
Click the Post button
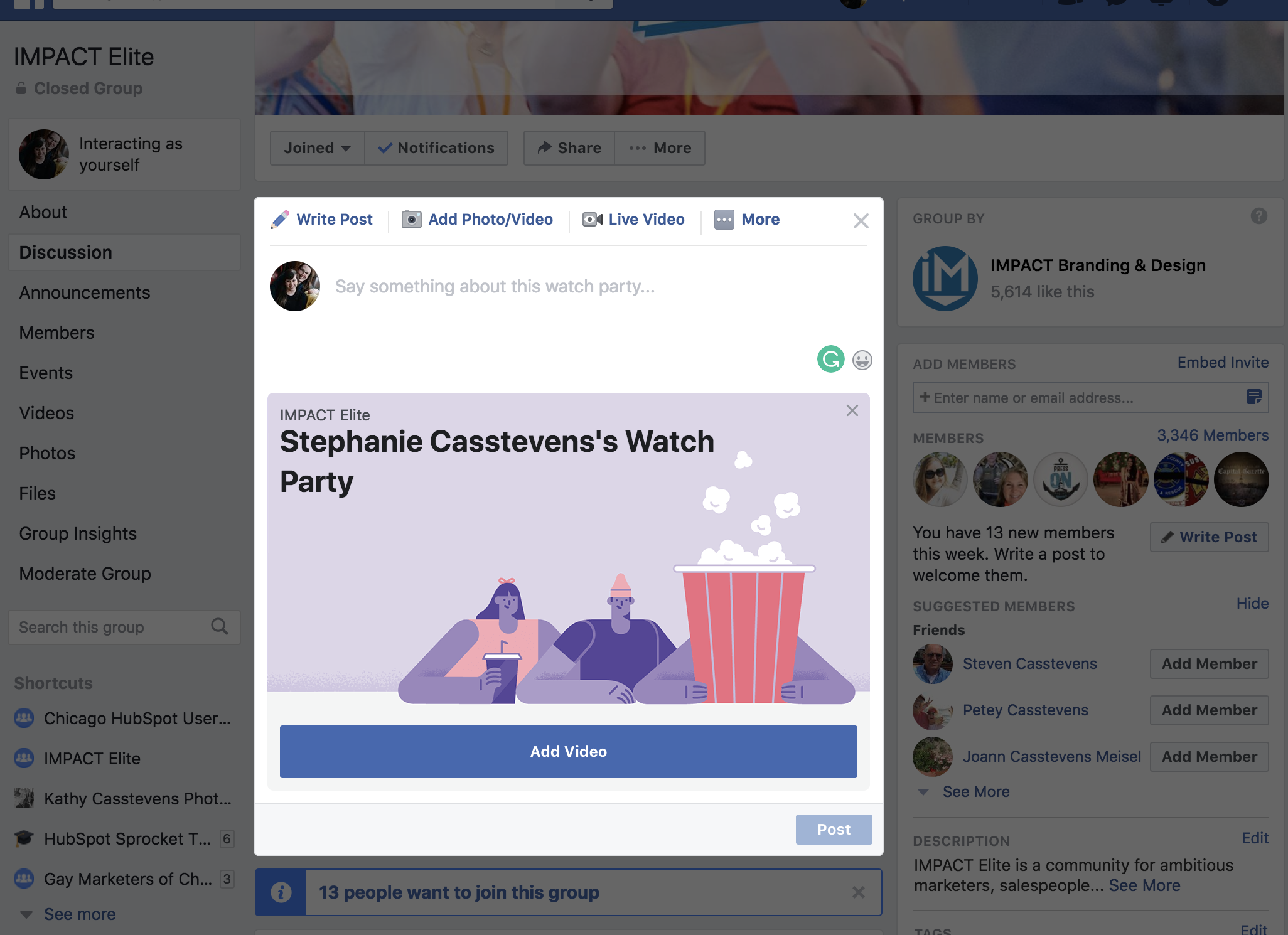[834, 830]
